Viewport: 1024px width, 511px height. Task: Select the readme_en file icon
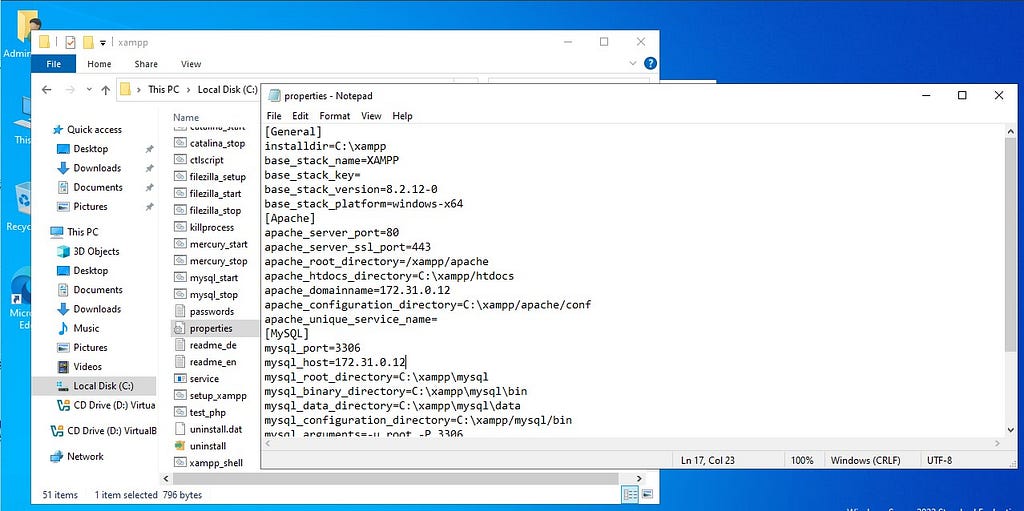pos(180,362)
